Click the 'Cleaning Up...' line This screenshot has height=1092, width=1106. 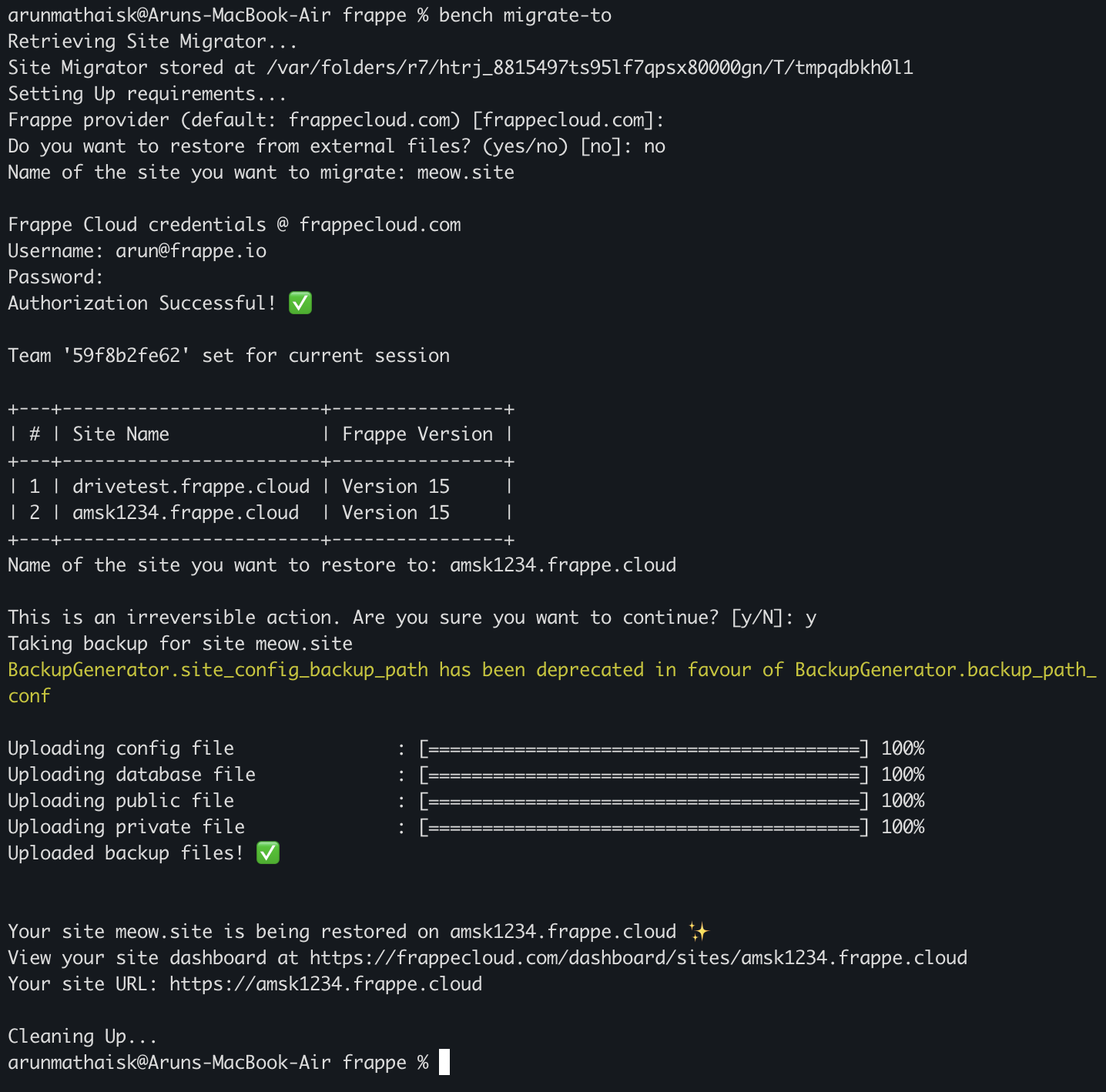click(x=82, y=1036)
